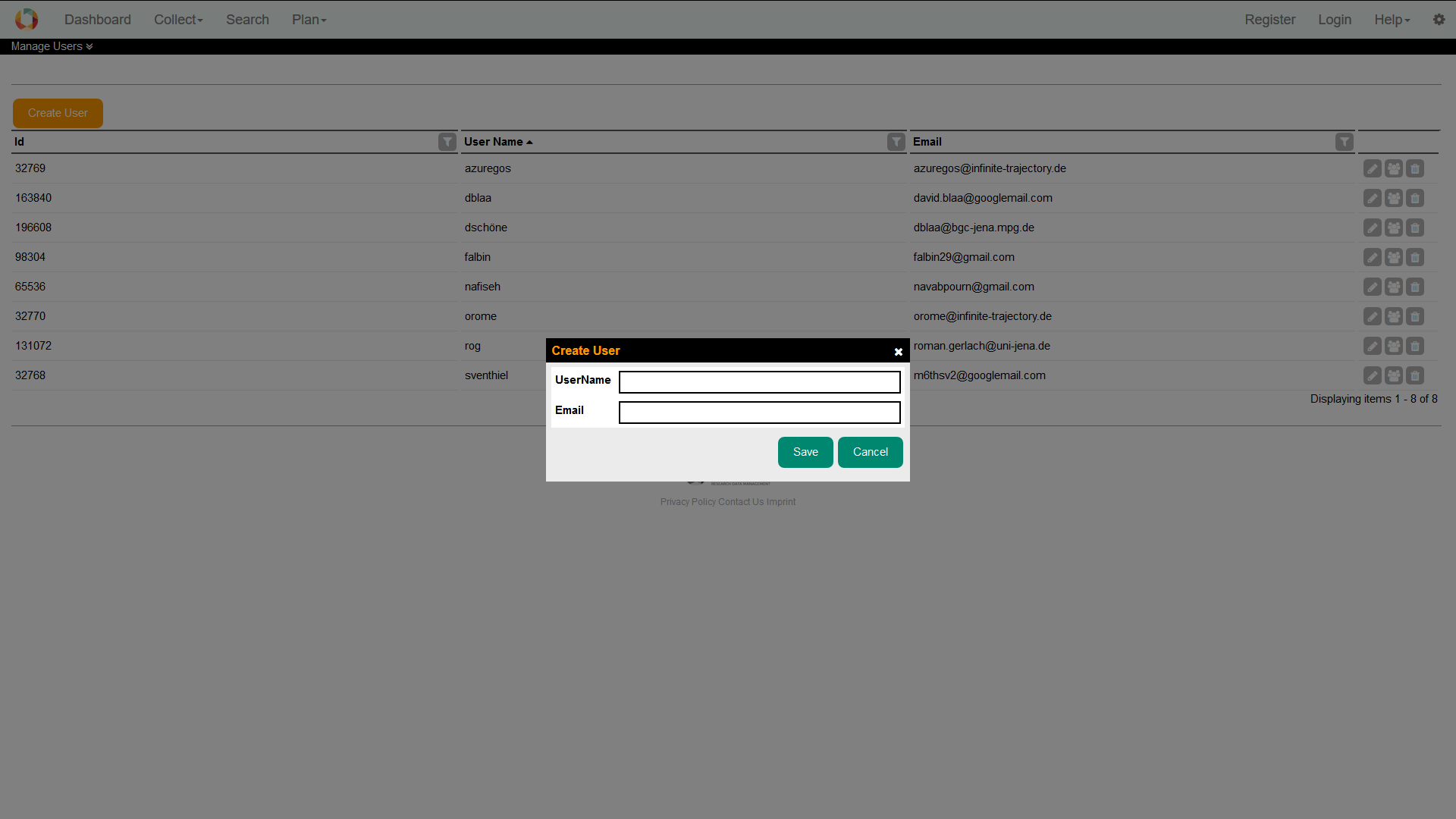Focus the Email input field
Image resolution: width=1456 pixels, height=819 pixels.
point(759,413)
